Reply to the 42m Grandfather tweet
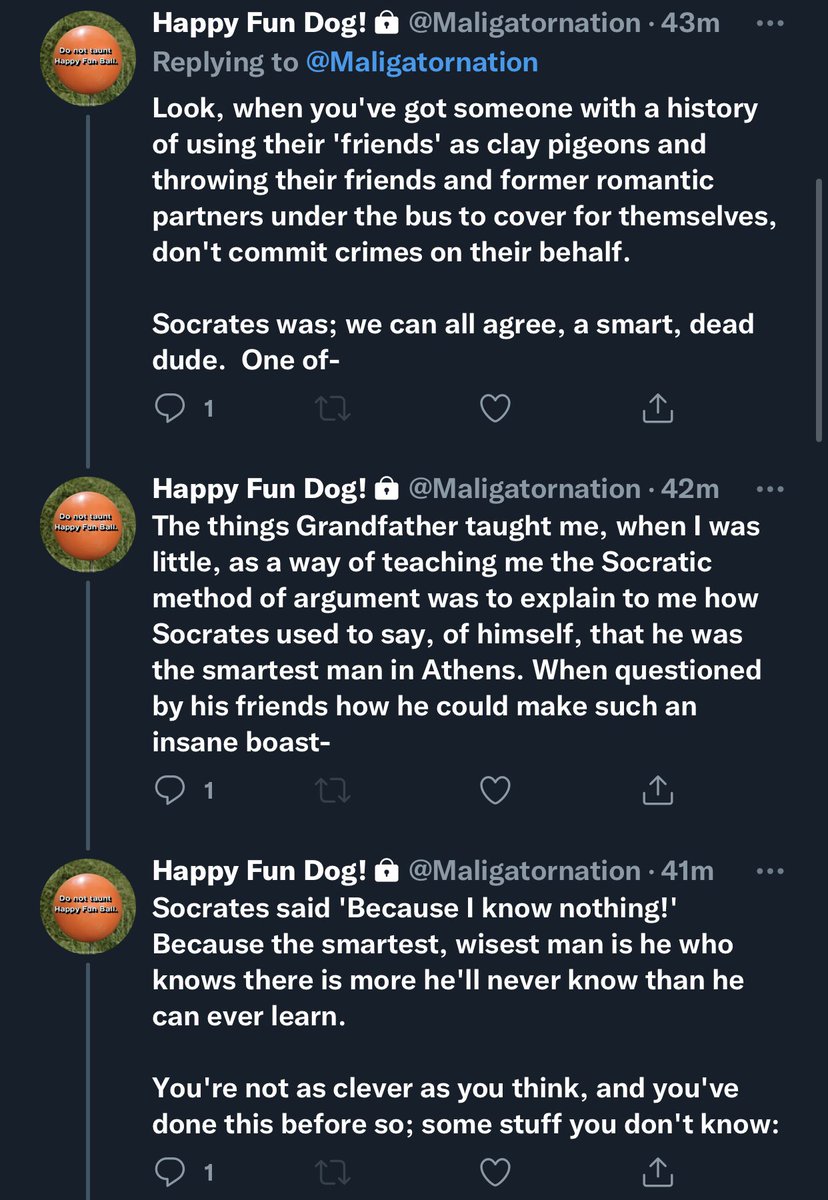 pyautogui.click(x=168, y=791)
